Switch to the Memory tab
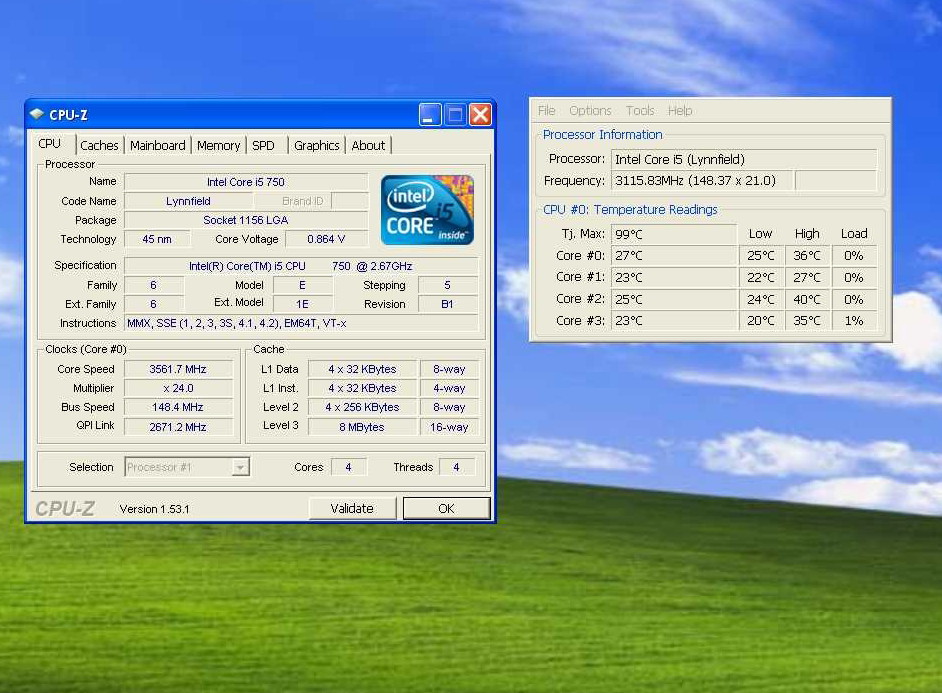Screen dimensions: 942x693 (218, 145)
